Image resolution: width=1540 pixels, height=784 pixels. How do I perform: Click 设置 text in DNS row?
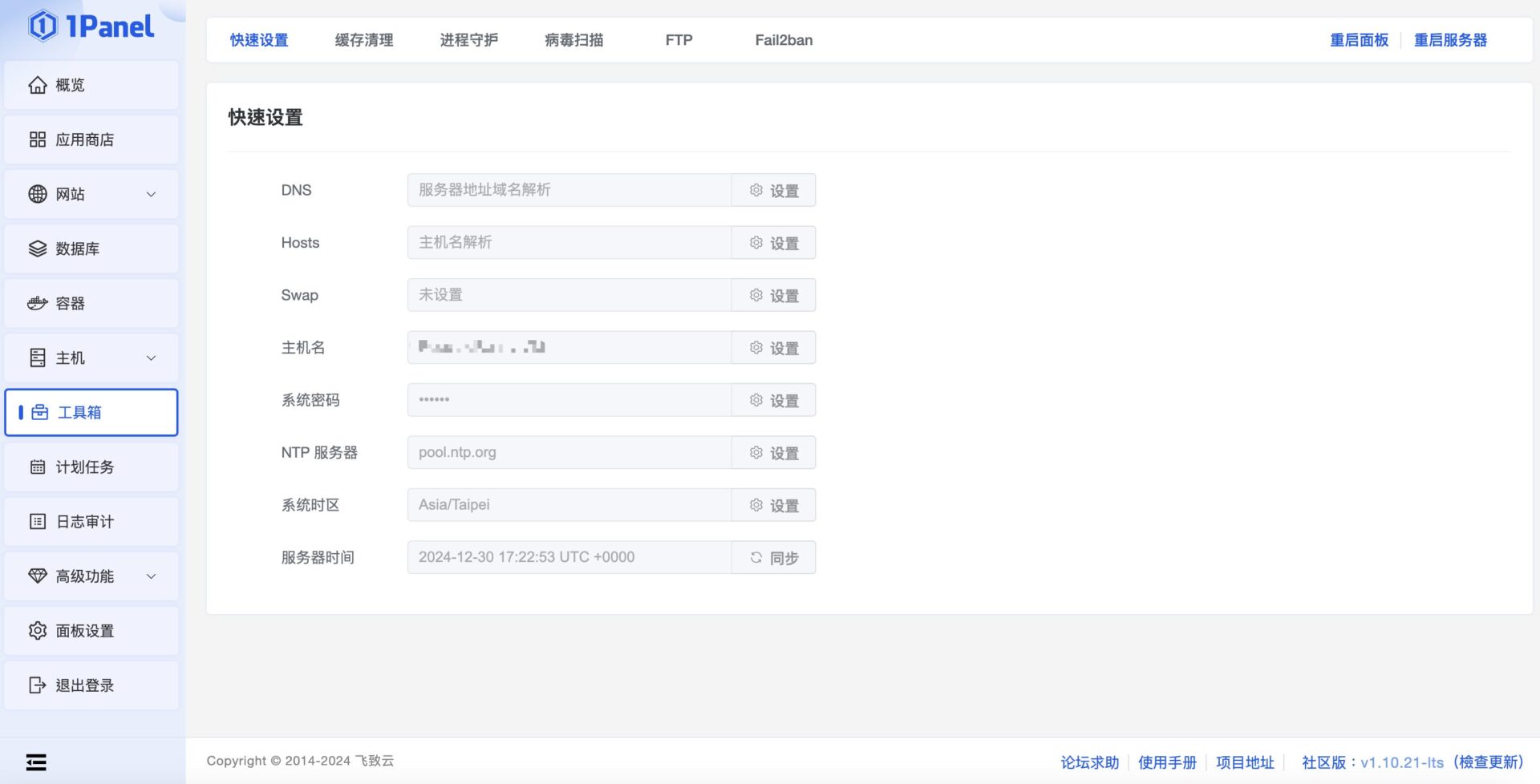(784, 191)
